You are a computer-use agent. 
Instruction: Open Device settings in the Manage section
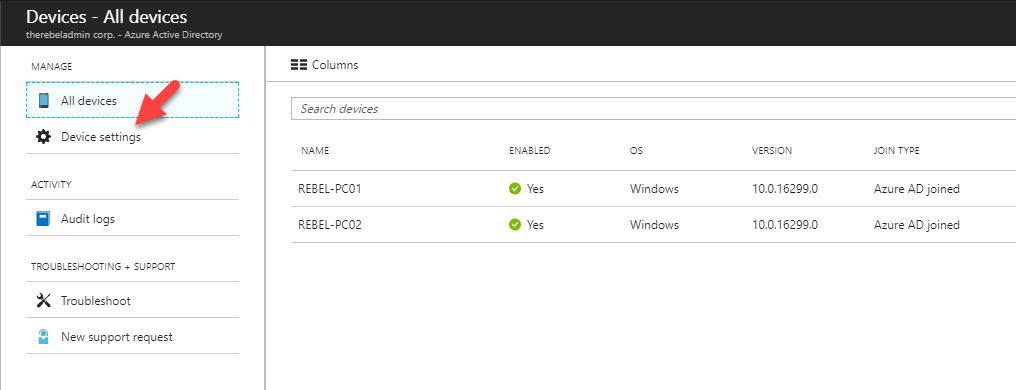click(x=132, y=137)
